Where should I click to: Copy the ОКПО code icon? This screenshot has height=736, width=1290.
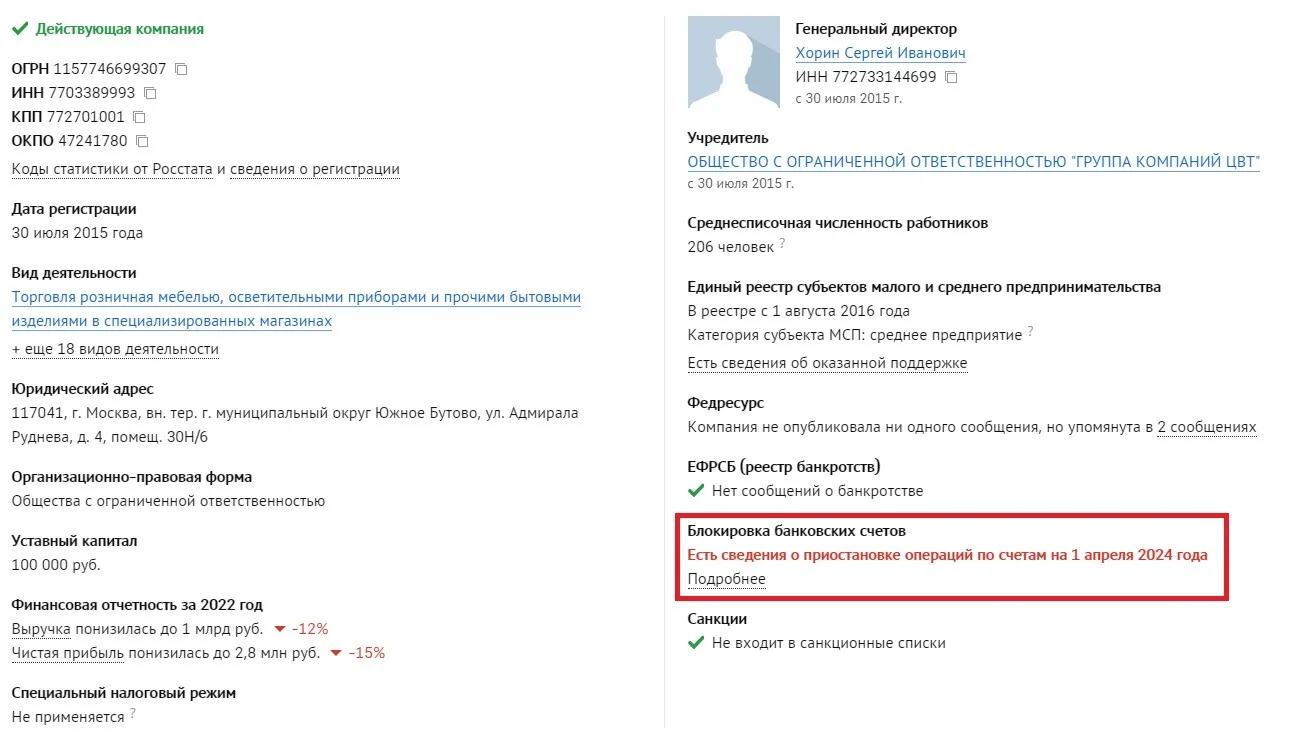[142, 141]
